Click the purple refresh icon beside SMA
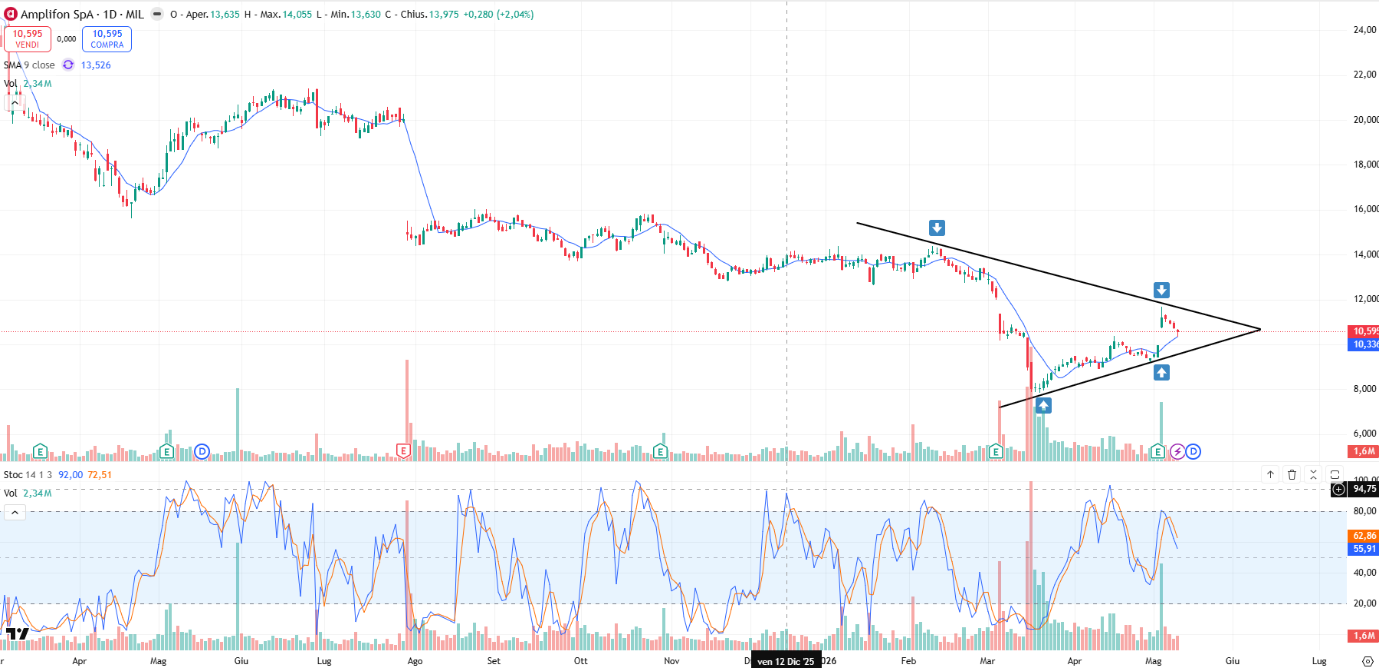Image resolution: width=1379 pixels, height=668 pixels. [68, 64]
